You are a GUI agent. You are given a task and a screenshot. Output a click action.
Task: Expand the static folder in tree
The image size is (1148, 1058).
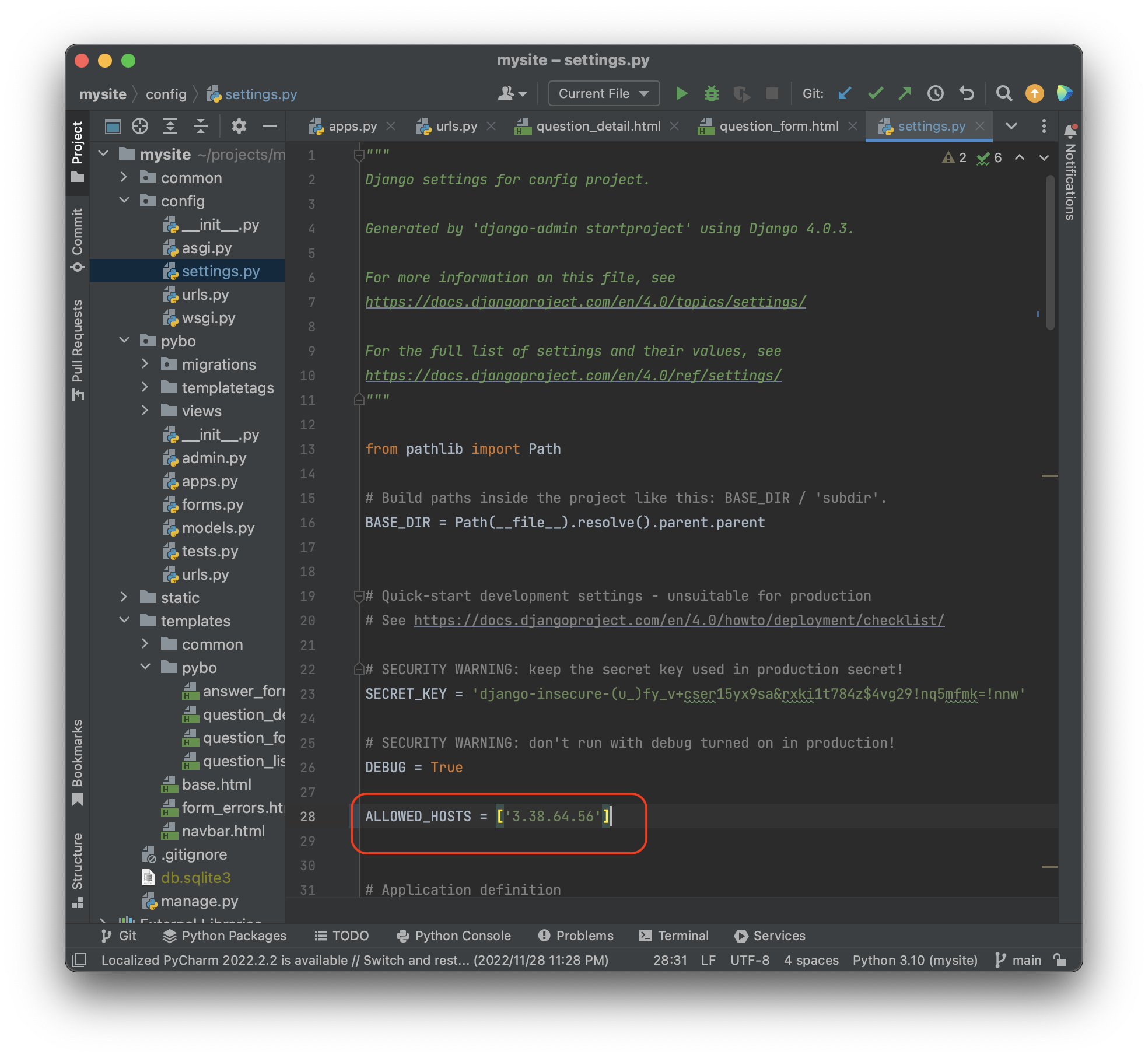pyautogui.click(x=124, y=597)
